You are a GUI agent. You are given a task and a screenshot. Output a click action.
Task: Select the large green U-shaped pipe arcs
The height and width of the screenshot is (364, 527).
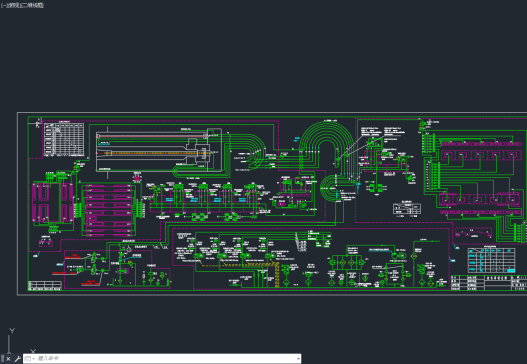(x=327, y=144)
